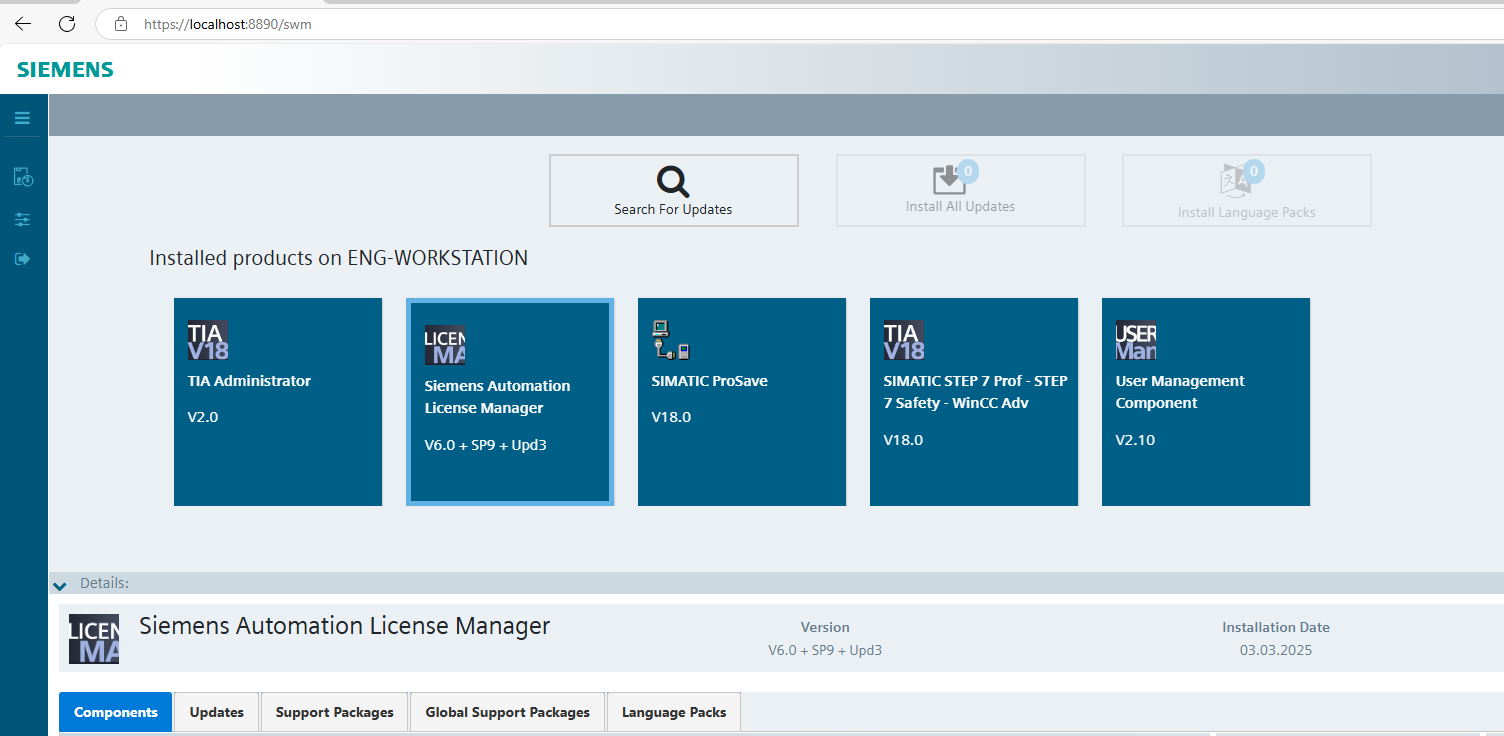The image size is (1504, 736).
Task: Collapse the Details section chevron
Action: (59, 584)
